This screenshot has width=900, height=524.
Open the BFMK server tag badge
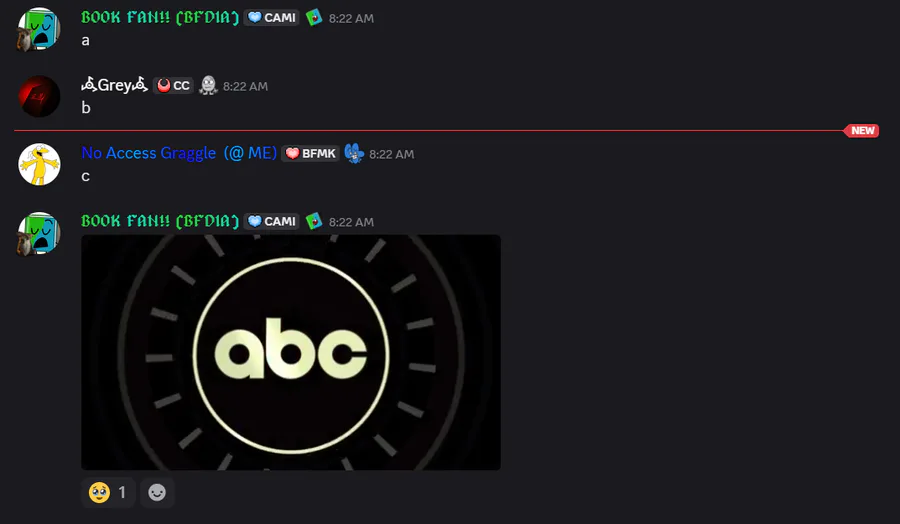[311, 153]
